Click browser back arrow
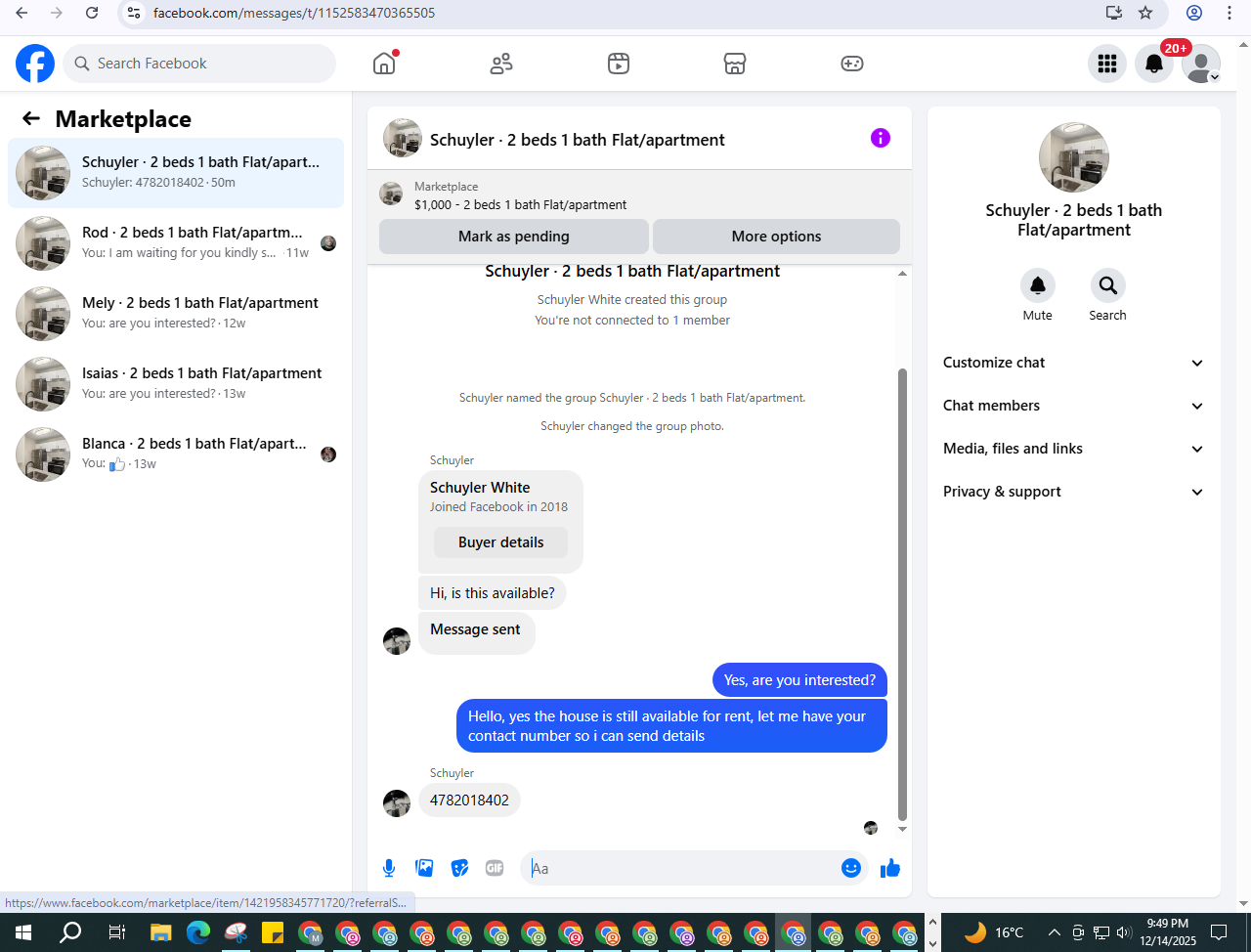This screenshot has width=1251, height=952. 22,13
